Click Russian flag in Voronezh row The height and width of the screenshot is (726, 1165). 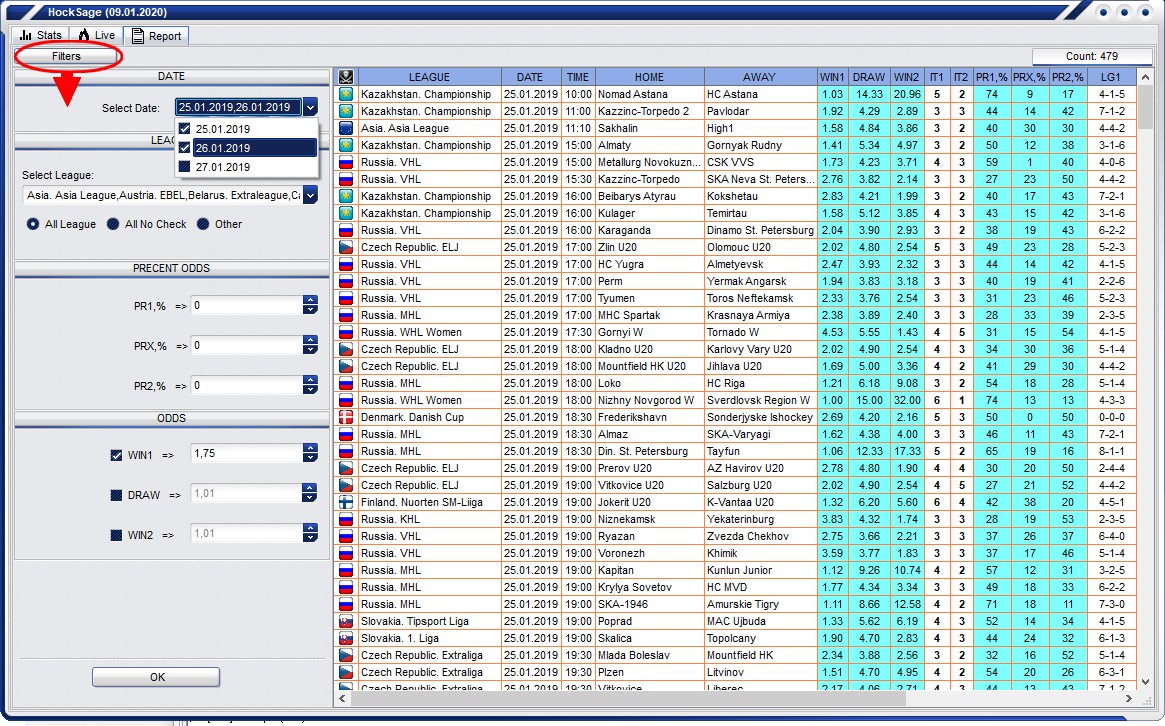345,554
